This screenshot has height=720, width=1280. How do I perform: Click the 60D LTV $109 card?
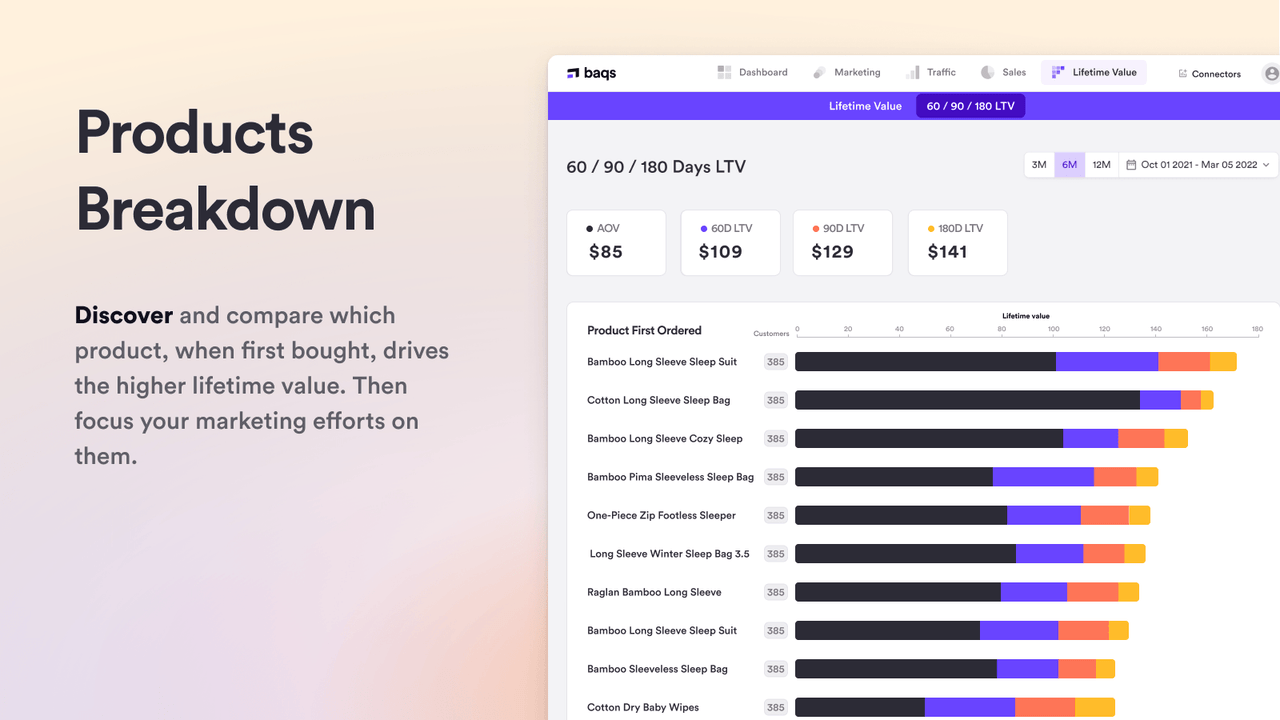(730, 242)
